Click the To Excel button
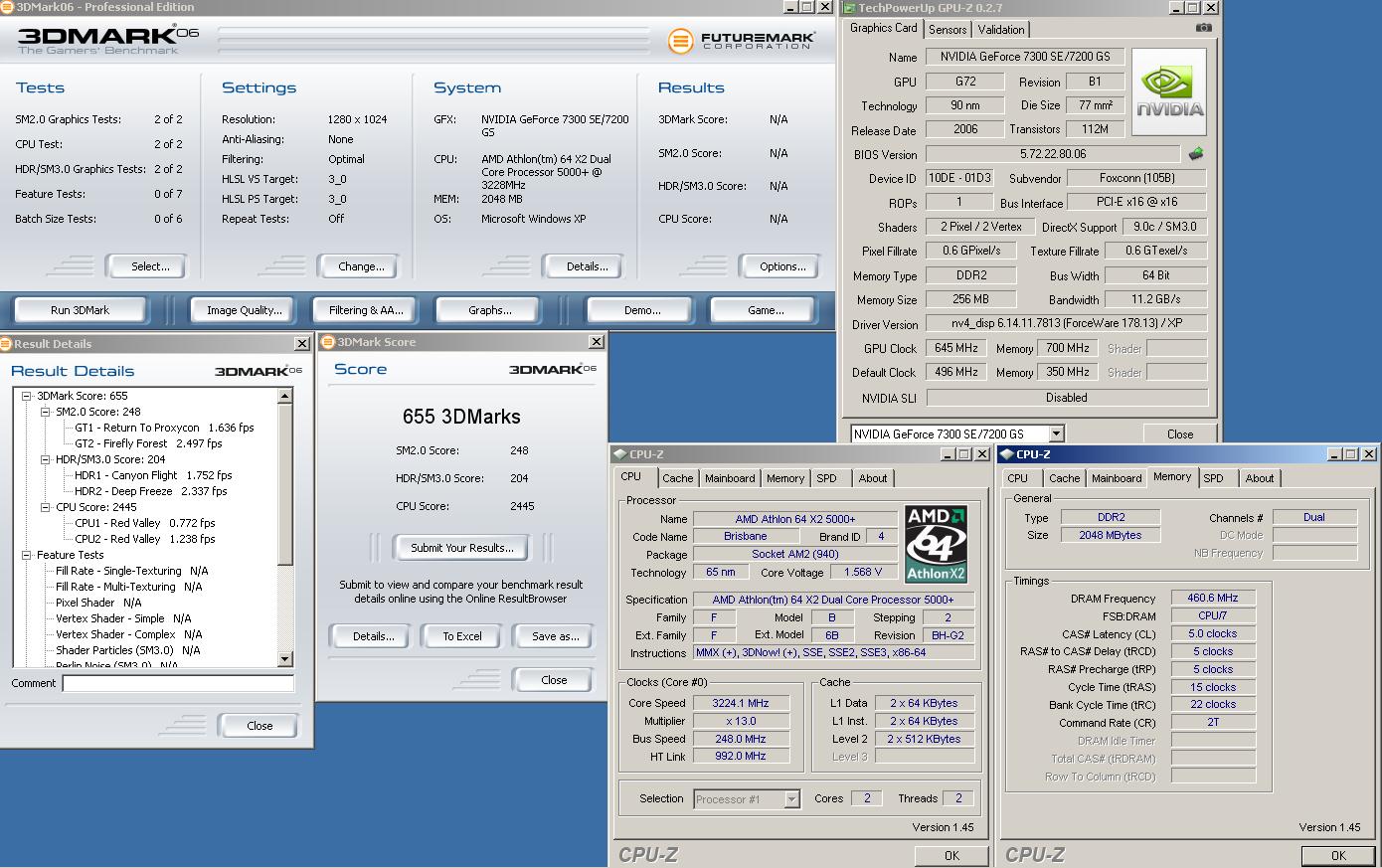The height and width of the screenshot is (868, 1382). pos(462,636)
